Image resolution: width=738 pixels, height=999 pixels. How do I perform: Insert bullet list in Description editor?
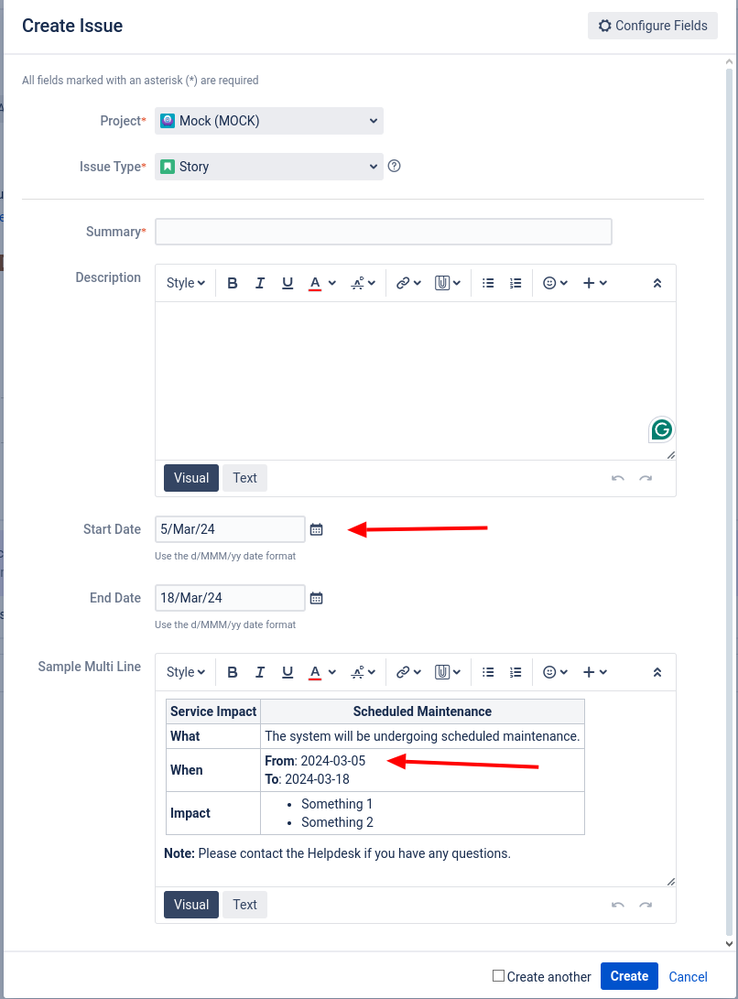[x=488, y=283]
